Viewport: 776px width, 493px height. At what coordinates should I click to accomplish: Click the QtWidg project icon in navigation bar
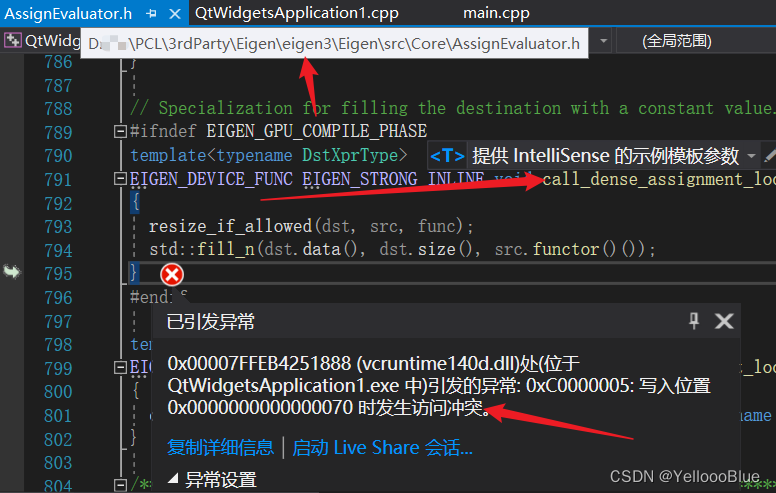point(12,40)
